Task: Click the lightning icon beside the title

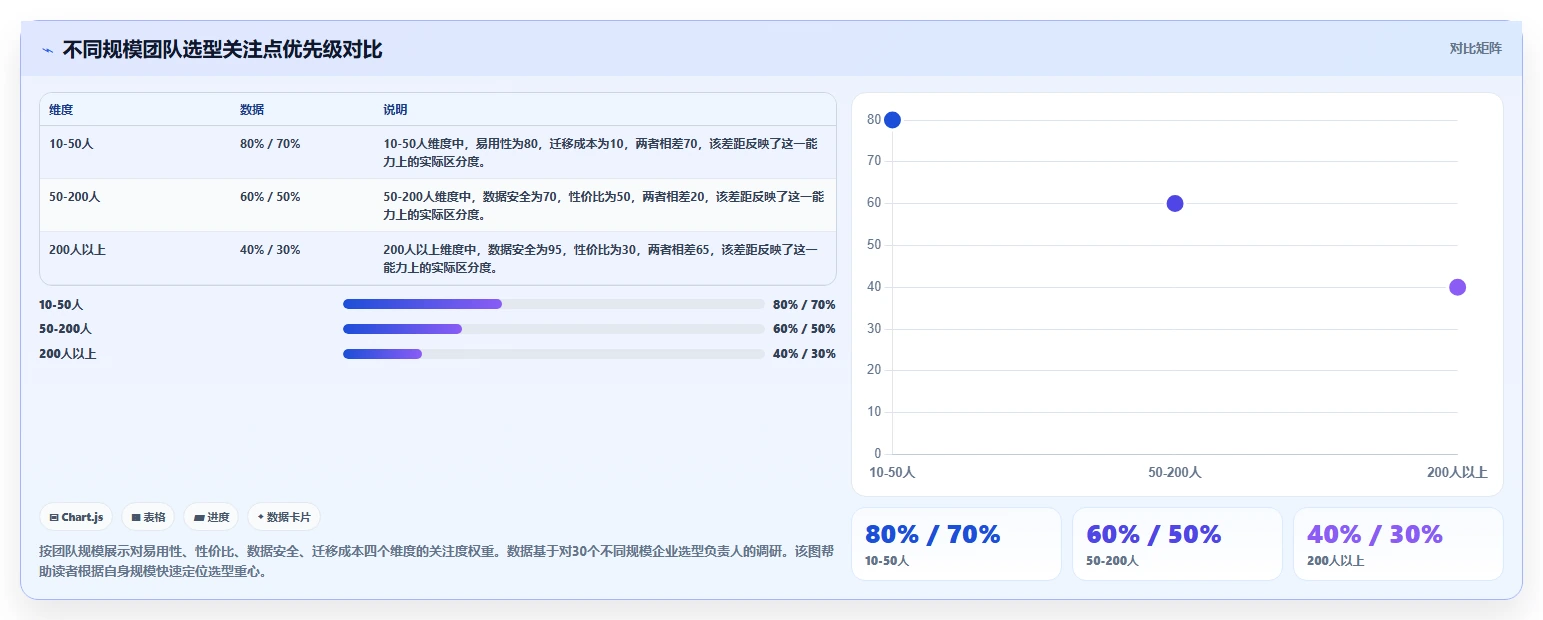Action: [x=47, y=50]
